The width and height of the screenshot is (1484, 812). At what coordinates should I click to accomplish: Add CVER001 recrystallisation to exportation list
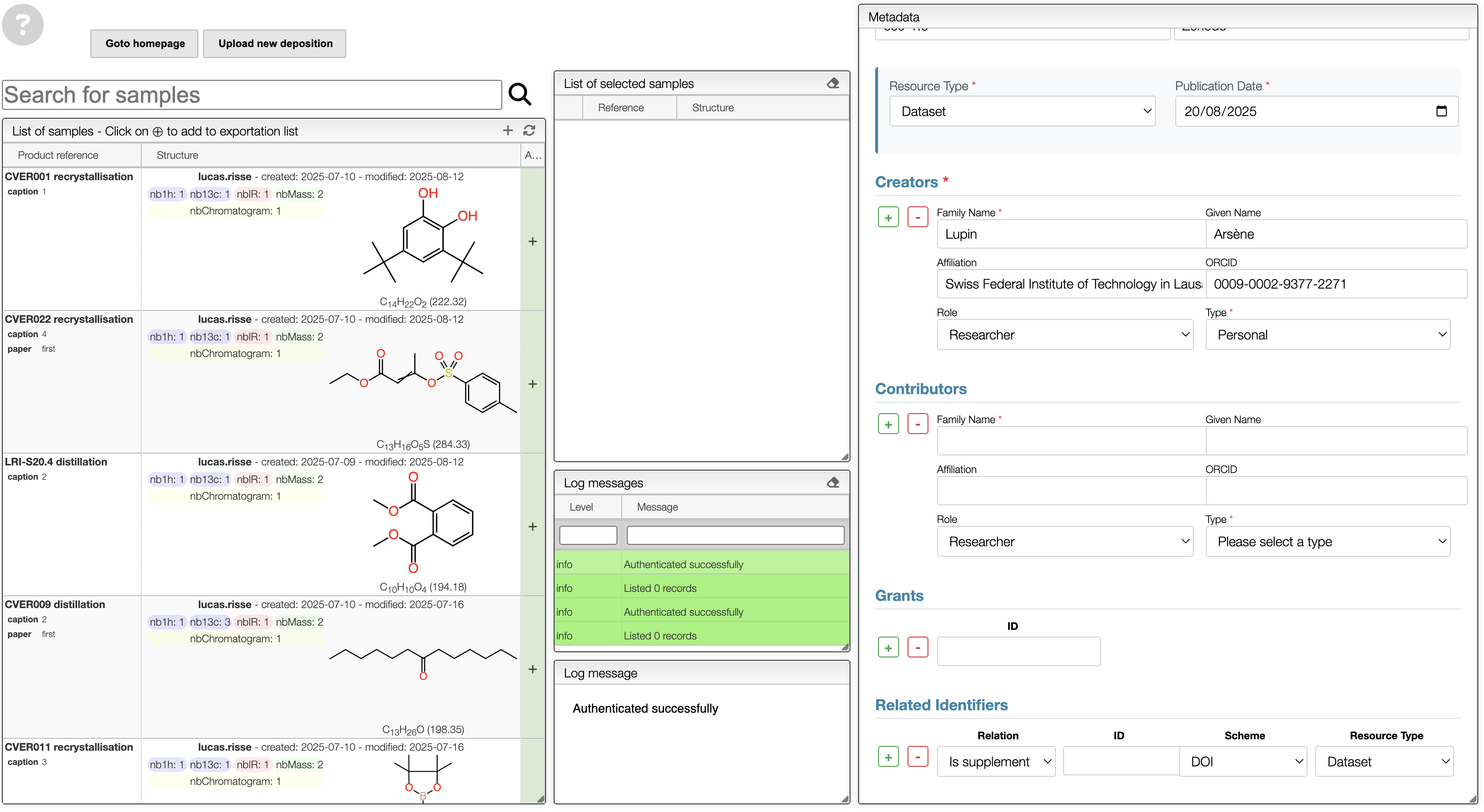click(533, 242)
